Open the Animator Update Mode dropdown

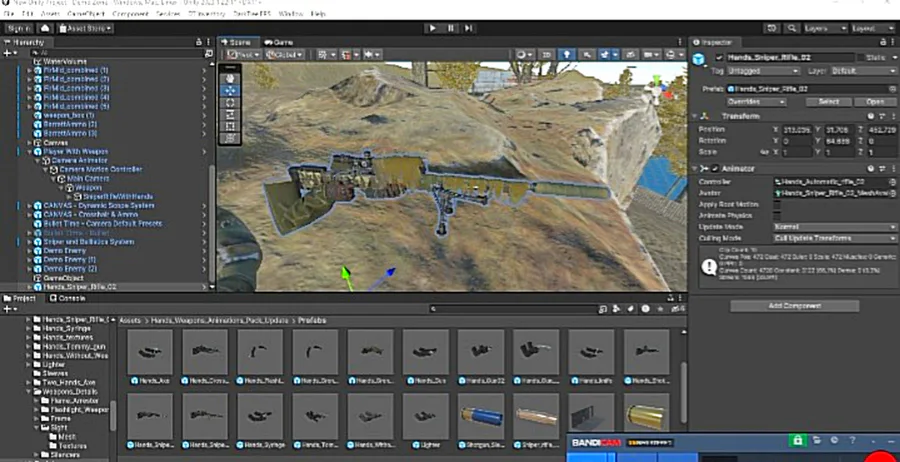[835, 227]
